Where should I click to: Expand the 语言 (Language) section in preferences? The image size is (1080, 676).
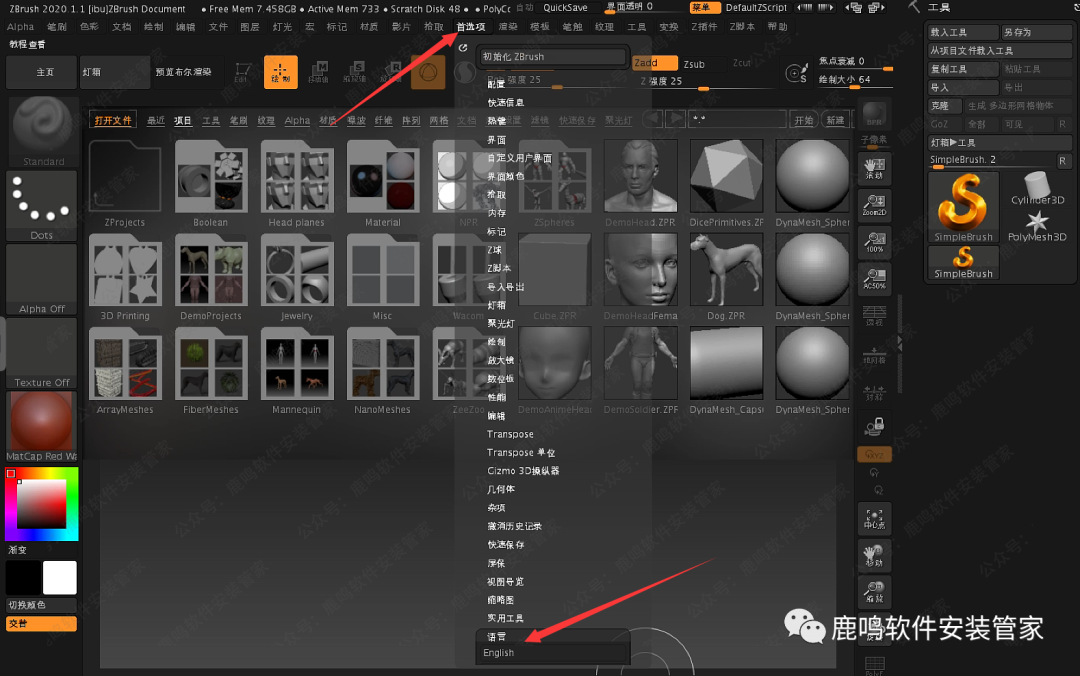point(497,636)
